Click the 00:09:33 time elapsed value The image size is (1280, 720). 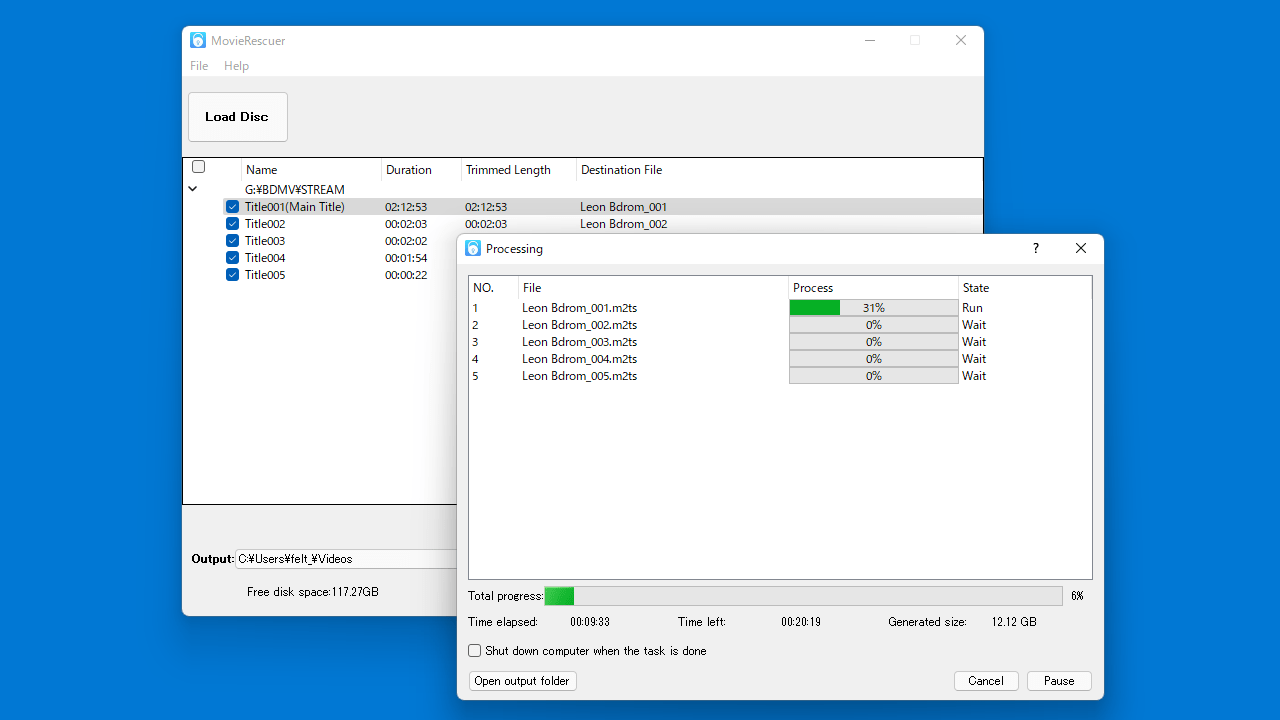(590, 622)
